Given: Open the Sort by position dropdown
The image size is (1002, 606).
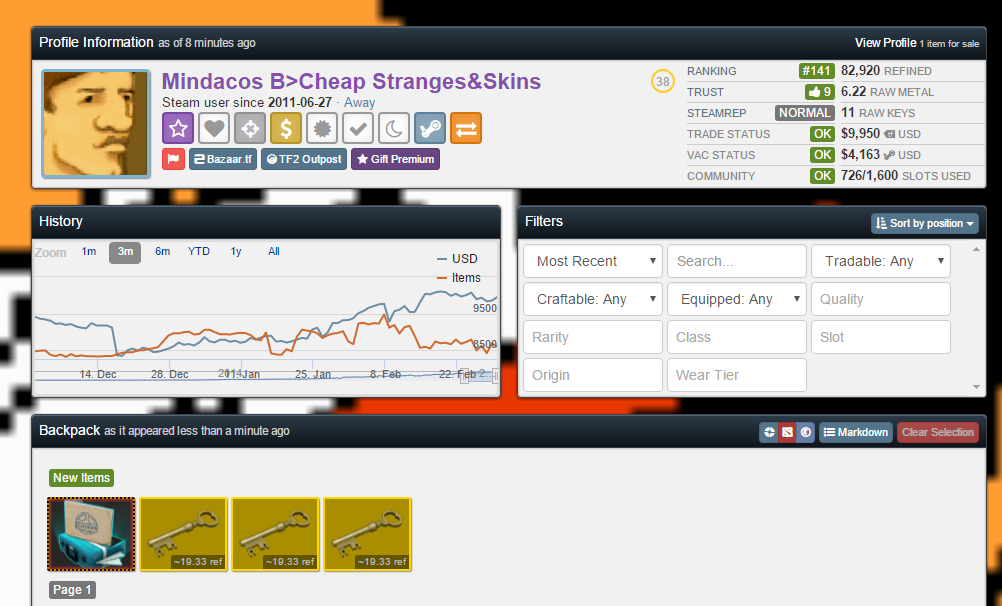Looking at the screenshot, I should coord(924,223).
